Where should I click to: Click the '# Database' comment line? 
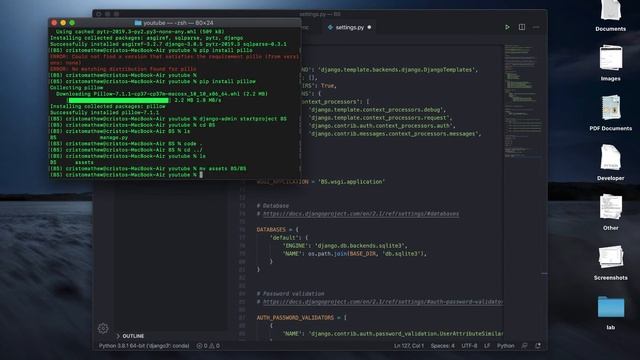(273, 206)
